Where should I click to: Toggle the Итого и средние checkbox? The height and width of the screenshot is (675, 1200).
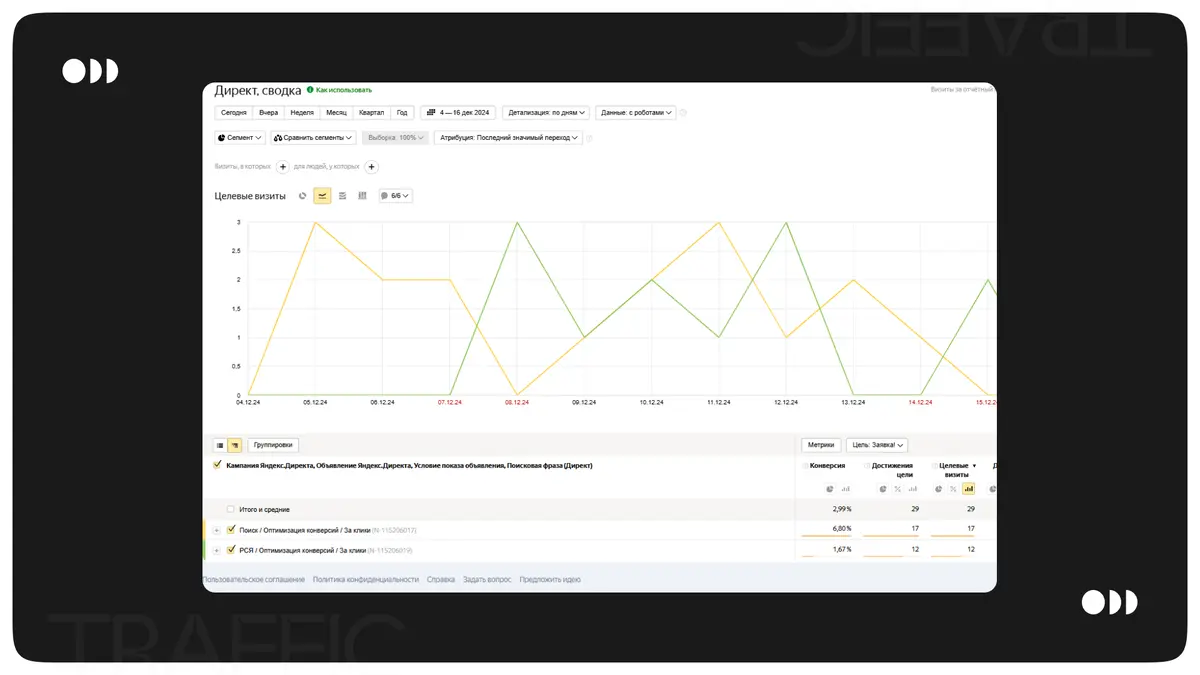tap(231, 509)
